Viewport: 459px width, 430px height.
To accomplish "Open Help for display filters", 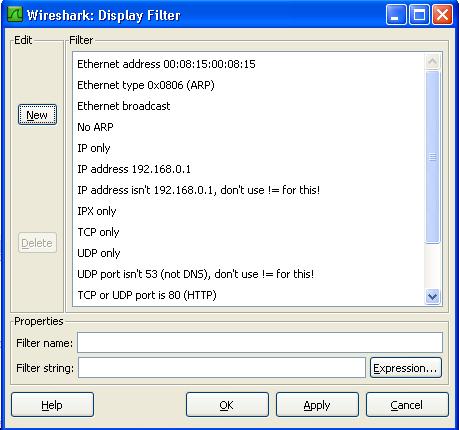I will click(x=52, y=405).
